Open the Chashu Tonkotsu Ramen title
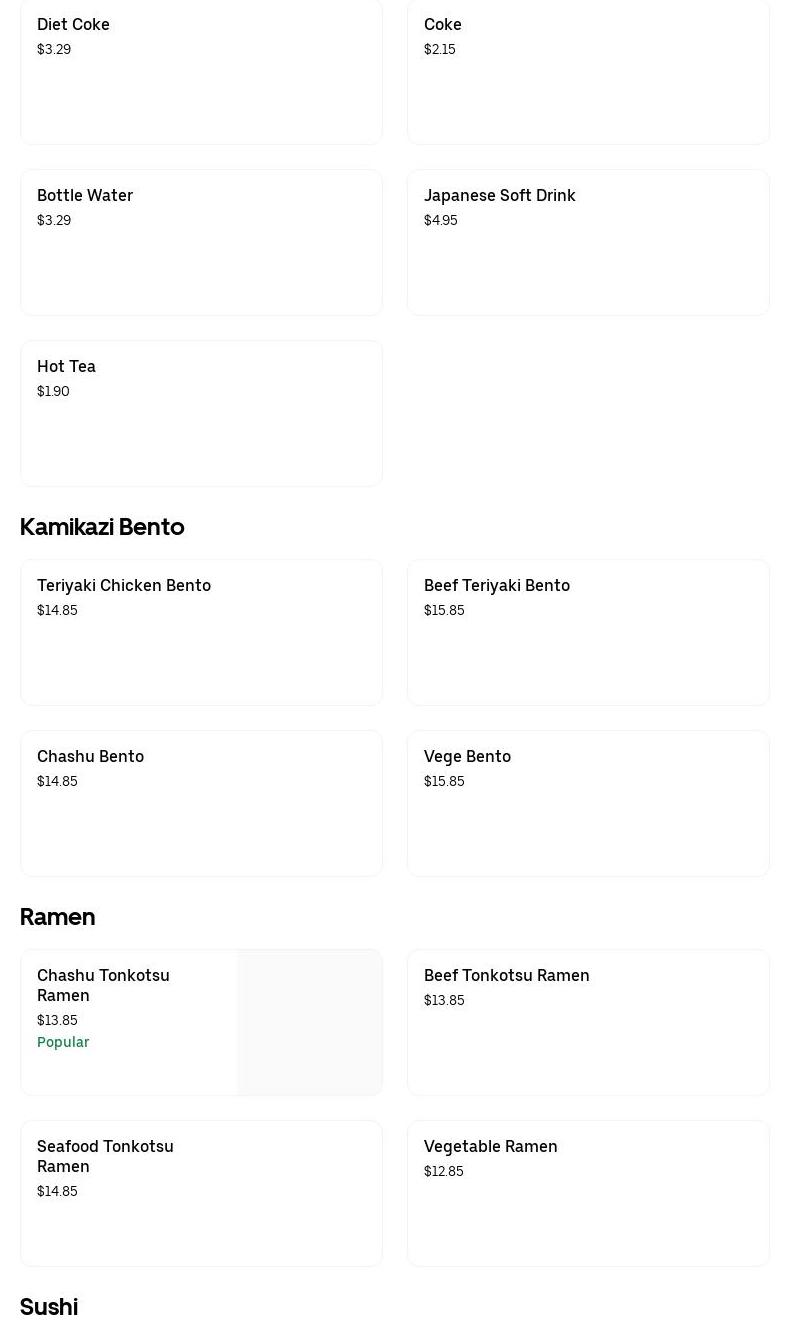804x1325 pixels. (x=103, y=985)
